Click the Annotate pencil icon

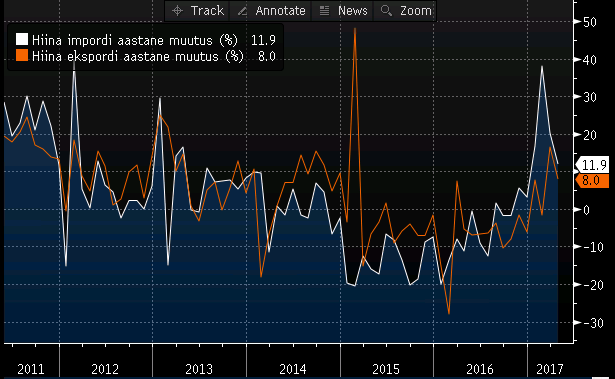coord(242,11)
